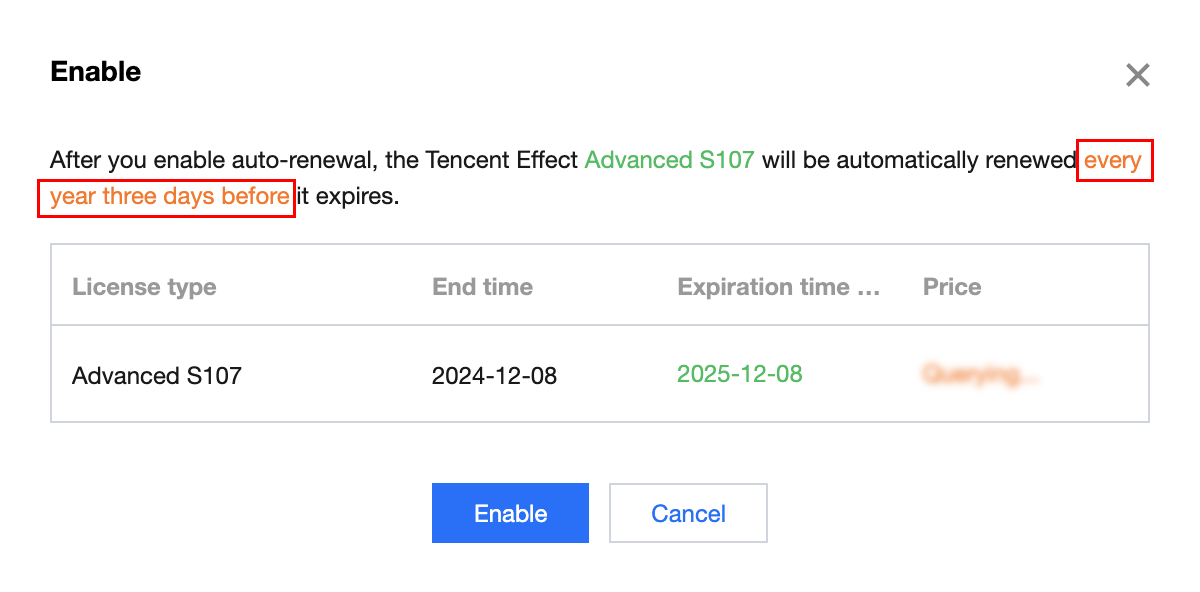Click the Advanced S107 table cell

pyautogui.click(x=157, y=376)
